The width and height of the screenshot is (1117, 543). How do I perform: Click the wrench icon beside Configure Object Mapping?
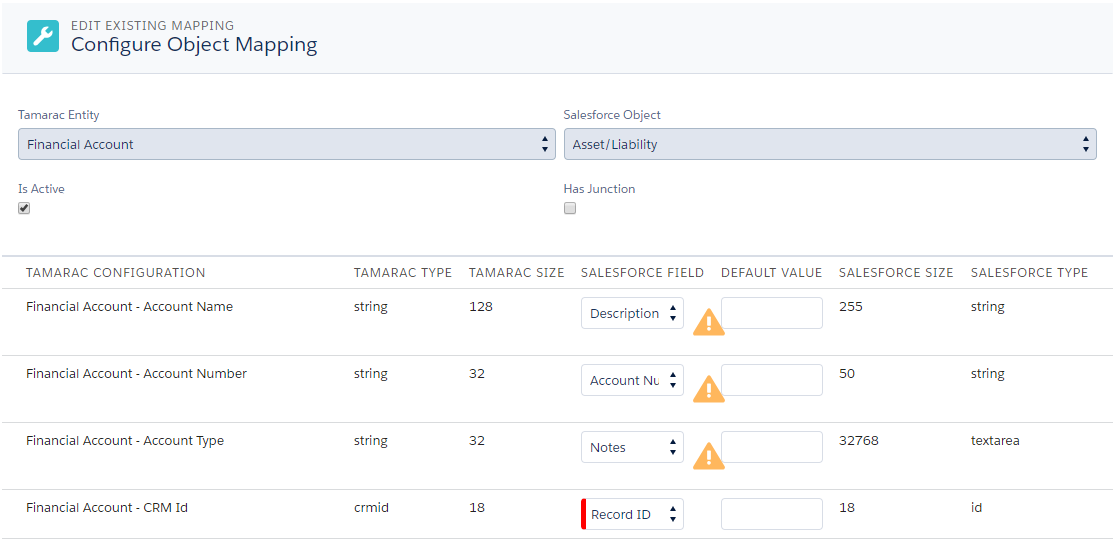coord(43,36)
